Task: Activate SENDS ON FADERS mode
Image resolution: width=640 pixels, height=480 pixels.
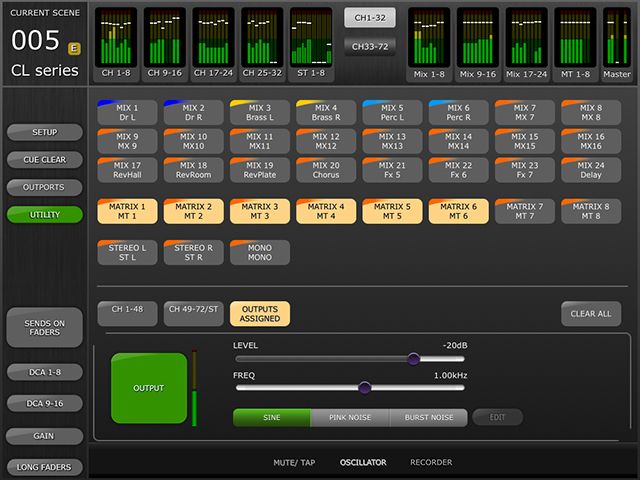Action: point(44,328)
